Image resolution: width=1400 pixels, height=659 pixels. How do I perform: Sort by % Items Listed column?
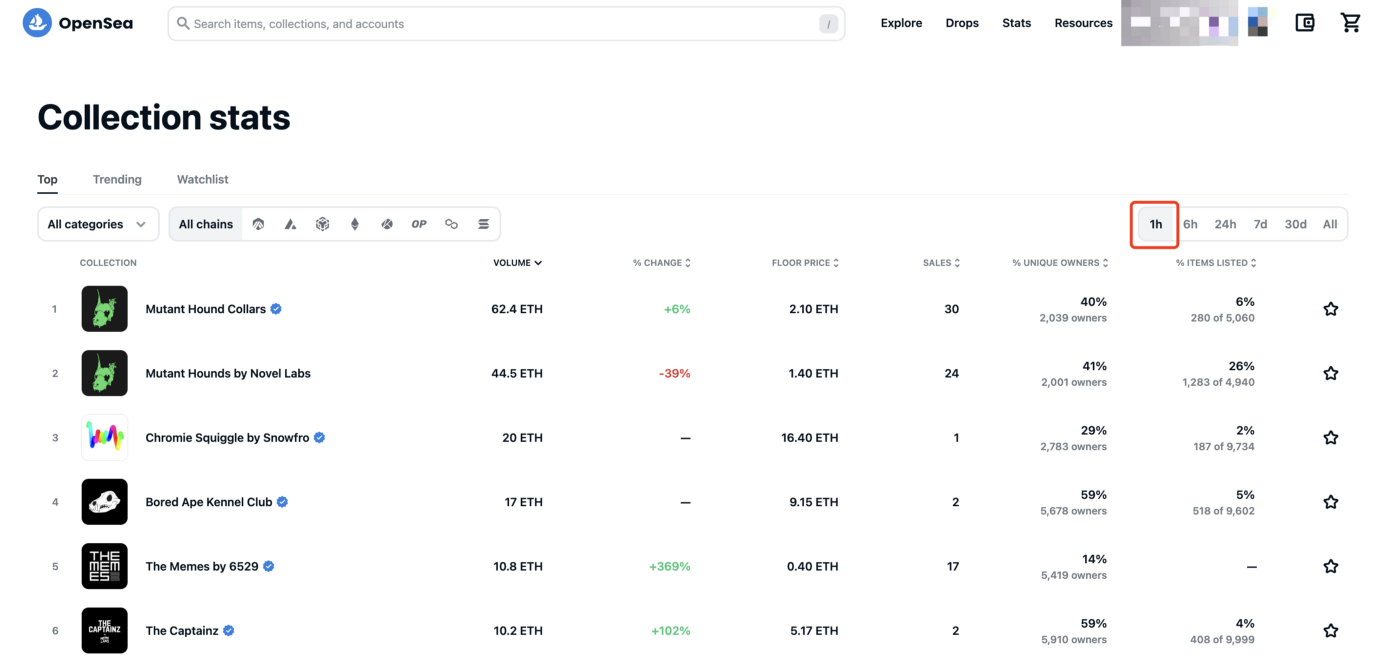point(1216,263)
